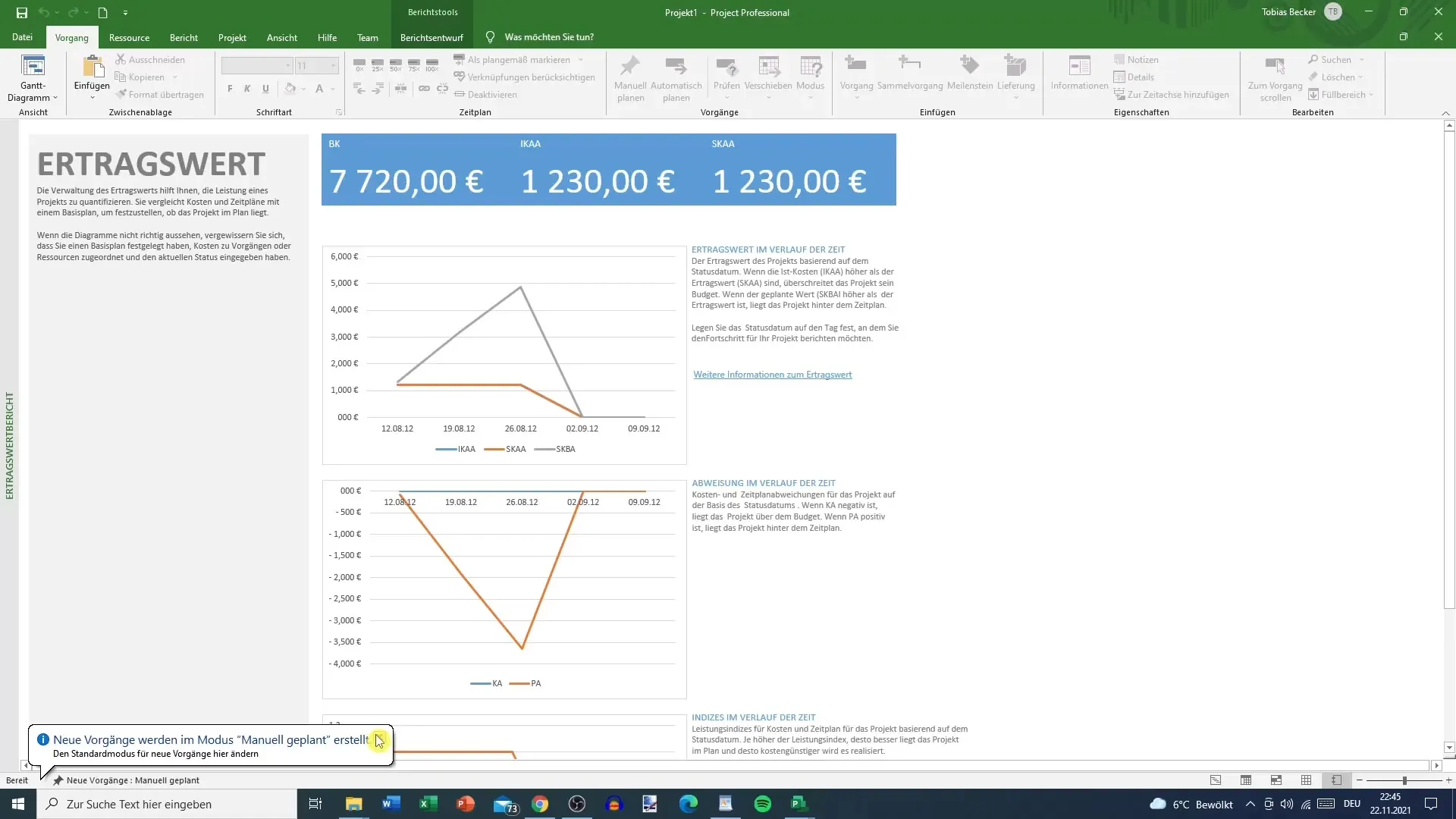Image resolution: width=1456 pixels, height=819 pixels.
Task: Expand the Als plangemäß markieren arrow
Action: point(581,60)
